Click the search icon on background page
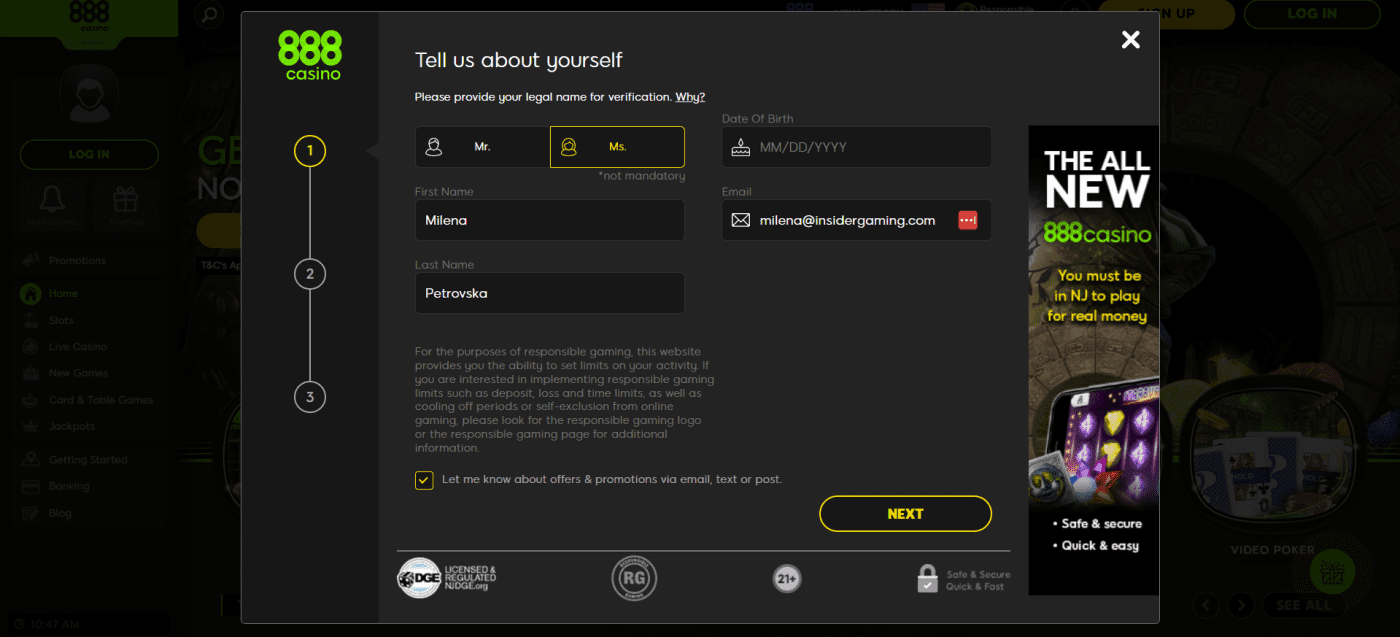 pyautogui.click(x=210, y=15)
